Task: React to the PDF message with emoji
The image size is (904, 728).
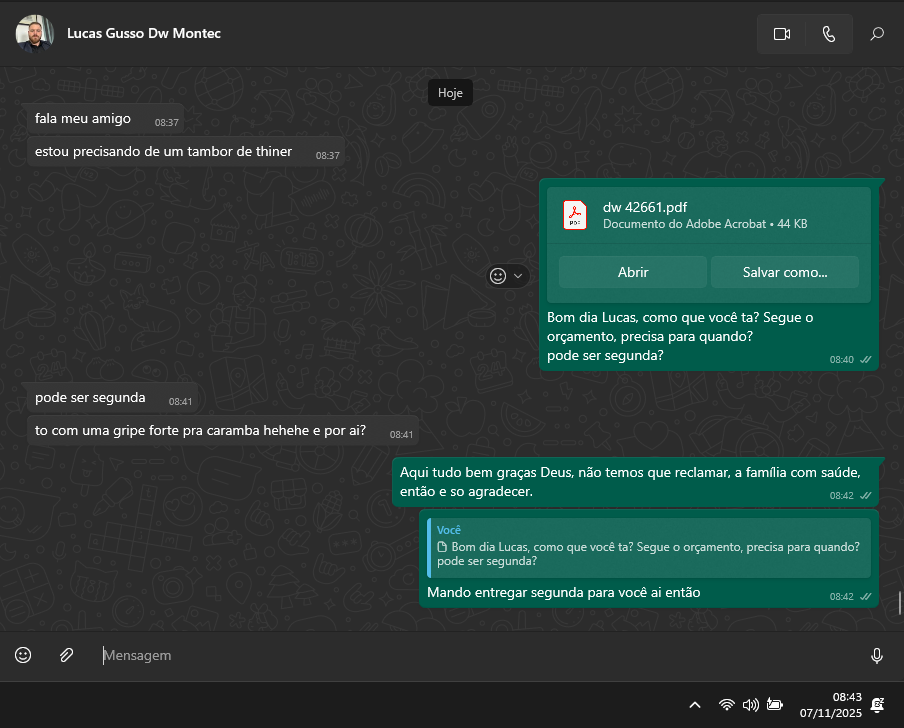Action: click(498, 276)
